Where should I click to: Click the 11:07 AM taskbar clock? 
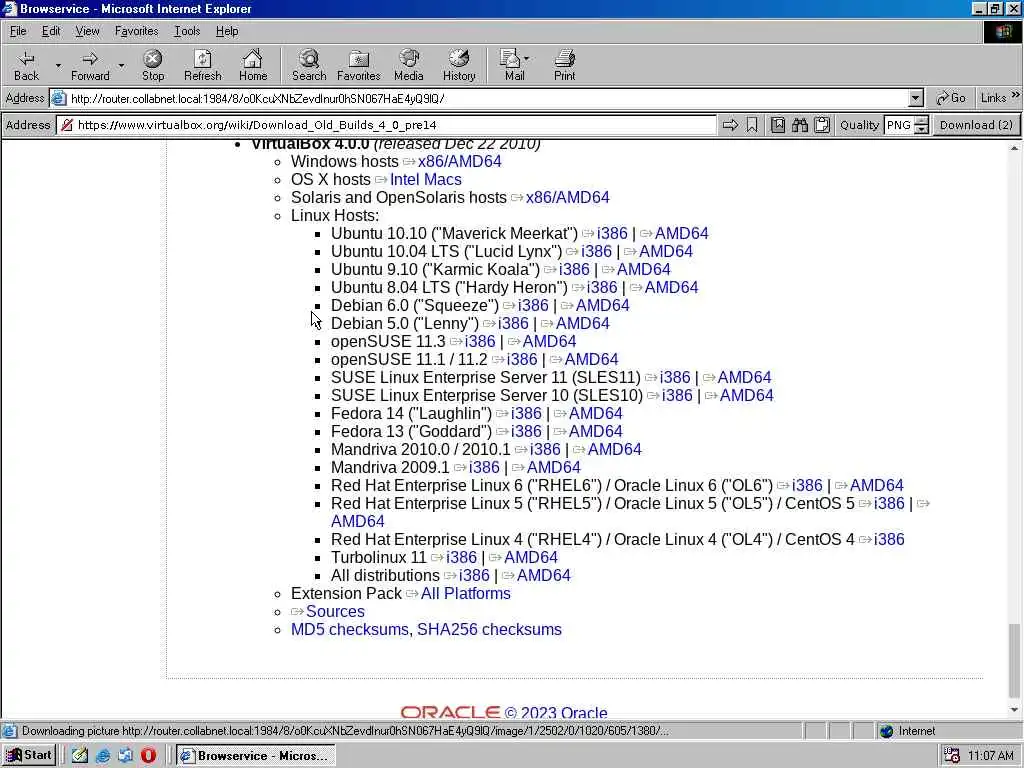[991, 756]
